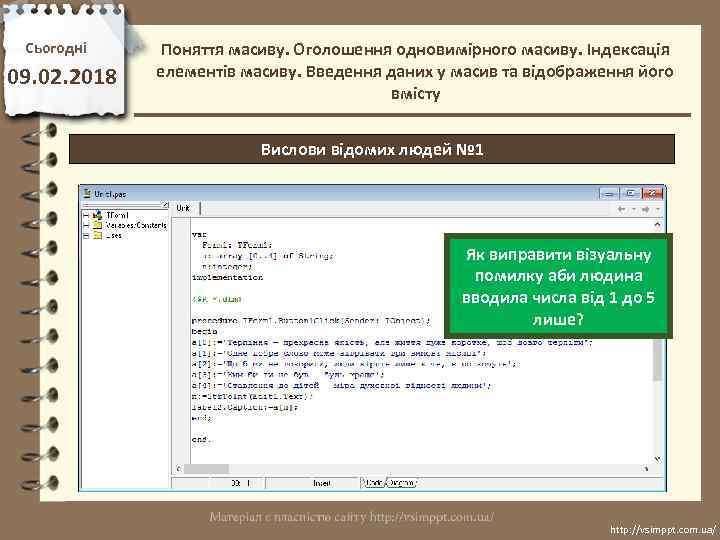Expand the TForm1 tree node

(x=86, y=215)
